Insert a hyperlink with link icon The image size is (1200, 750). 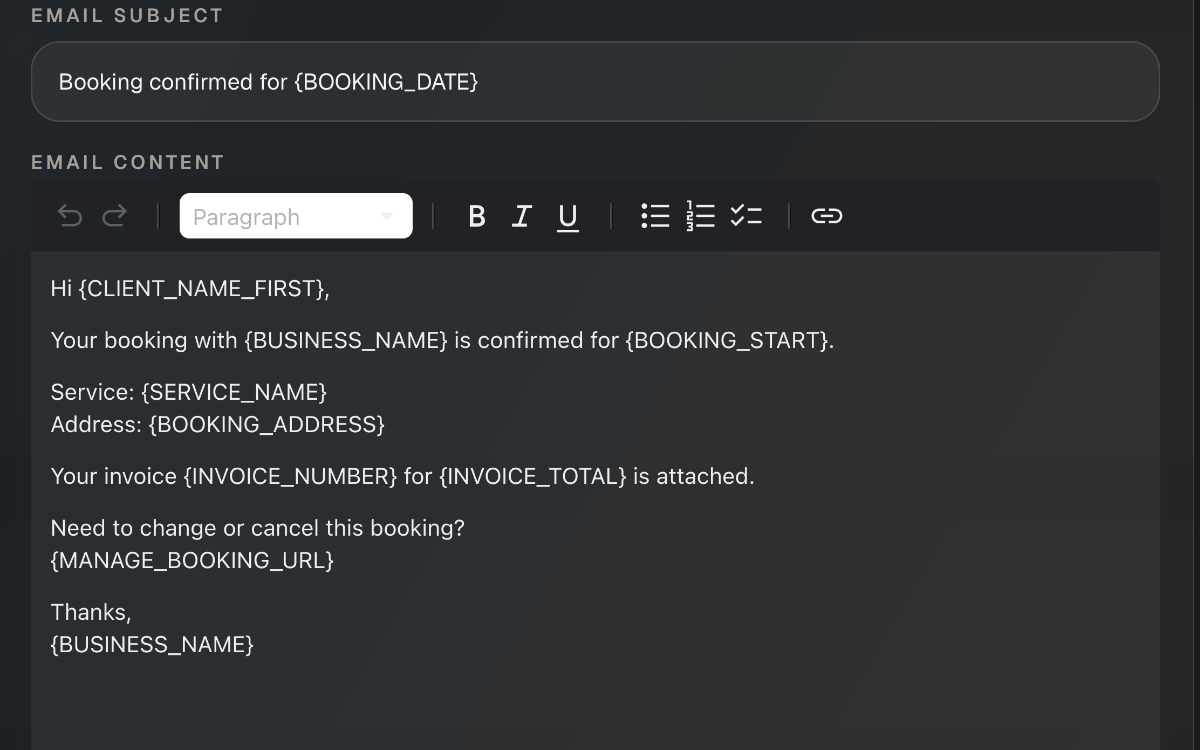pyautogui.click(x=827, y=216)
